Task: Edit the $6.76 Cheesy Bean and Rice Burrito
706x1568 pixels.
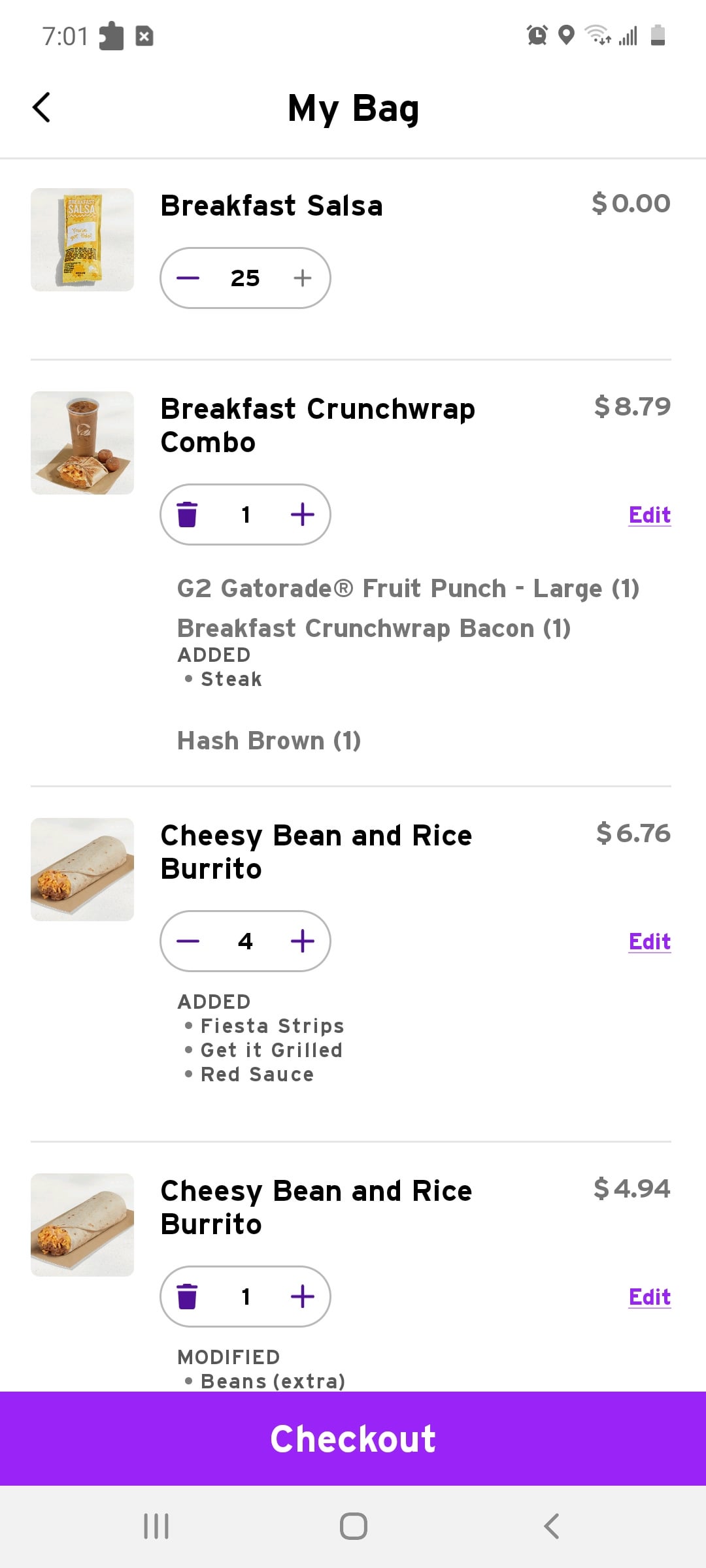Action: coord(649,941)
